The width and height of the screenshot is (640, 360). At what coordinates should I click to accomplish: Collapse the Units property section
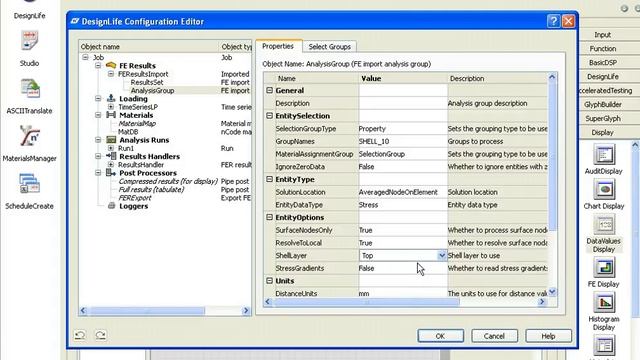click(x=269, y=281)
